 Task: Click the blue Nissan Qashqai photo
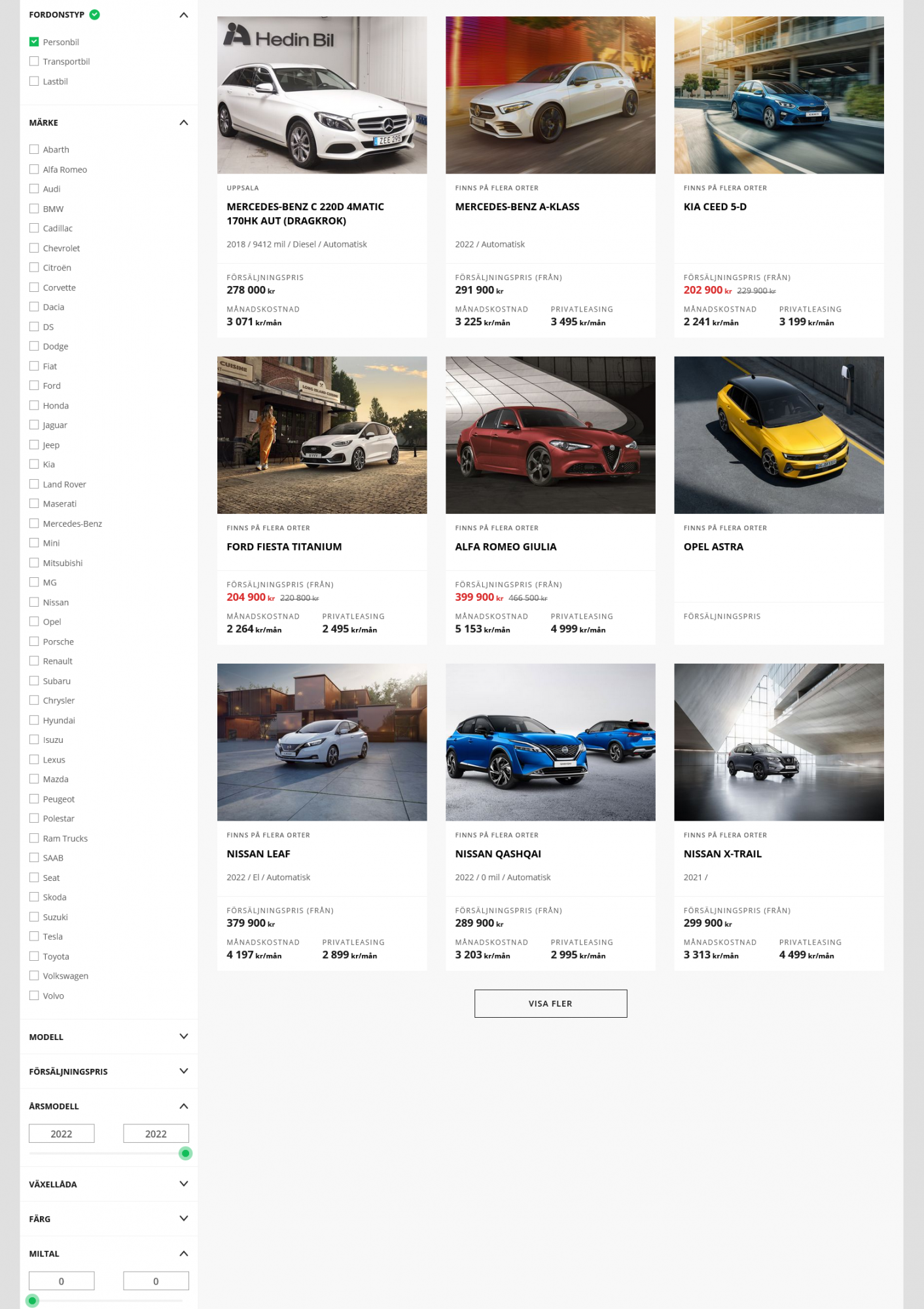(x=550, y=742)
